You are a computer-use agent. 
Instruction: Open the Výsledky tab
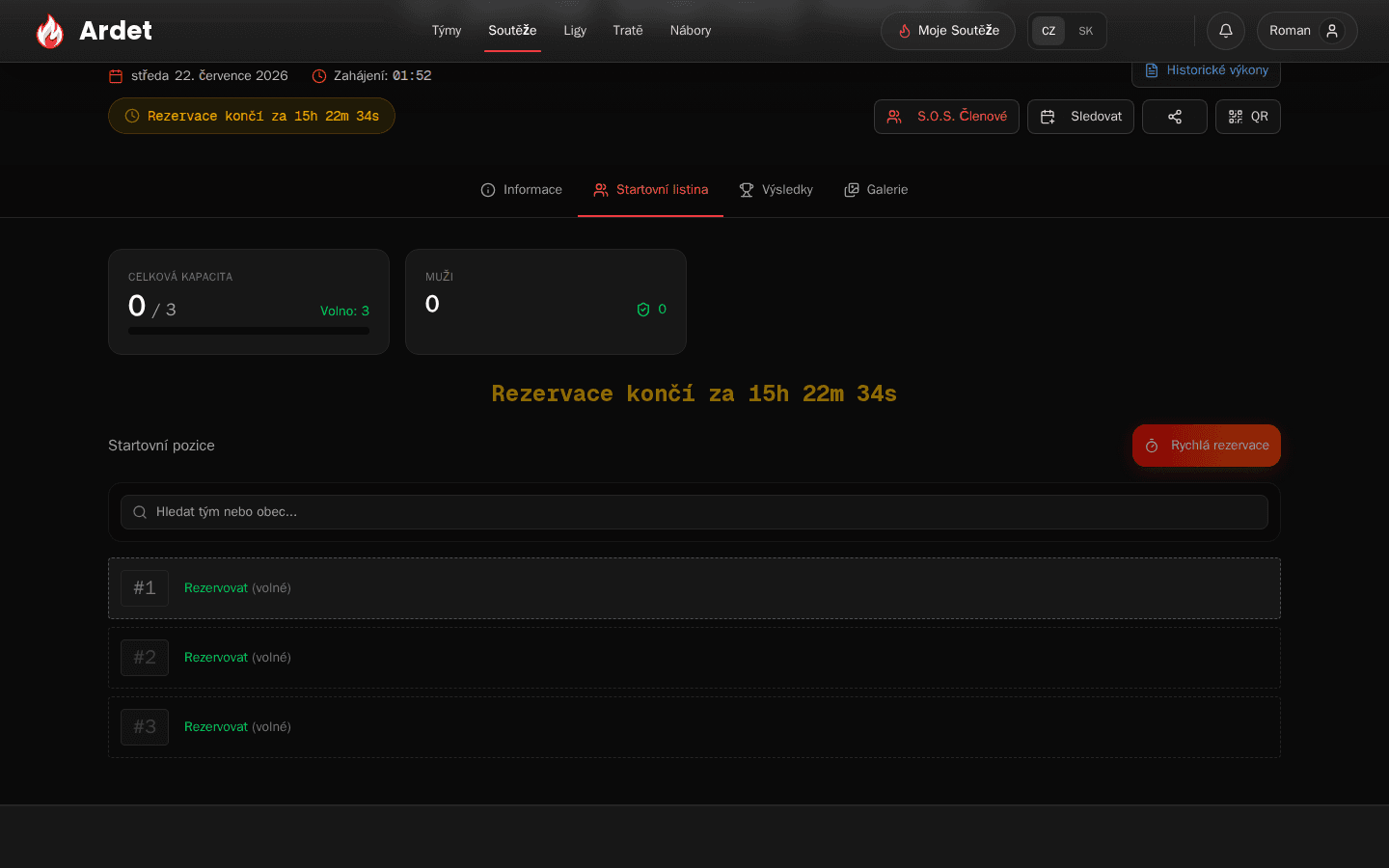[776, 190]
